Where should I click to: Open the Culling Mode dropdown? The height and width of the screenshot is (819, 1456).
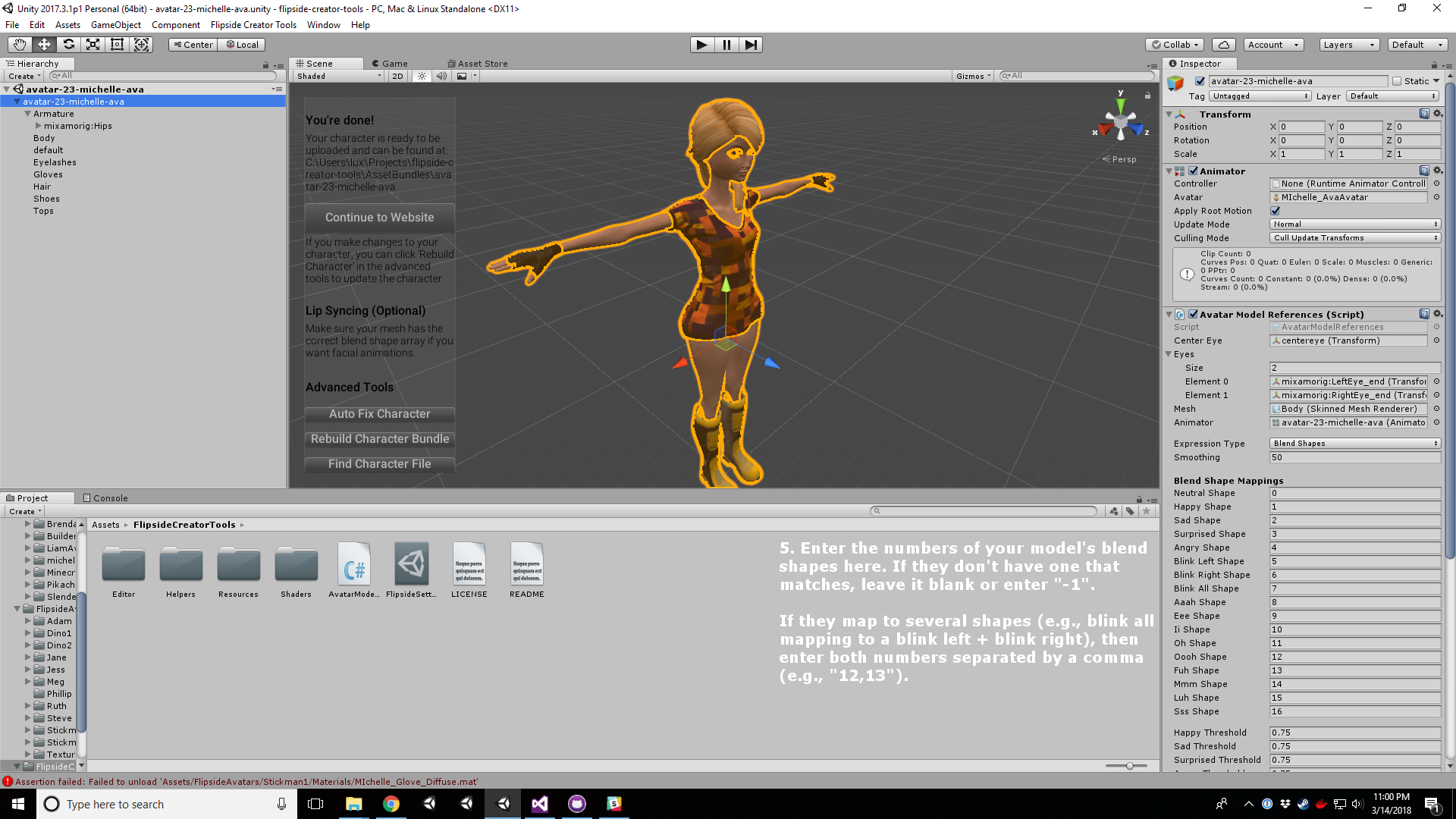click(x=1354, y=237)
